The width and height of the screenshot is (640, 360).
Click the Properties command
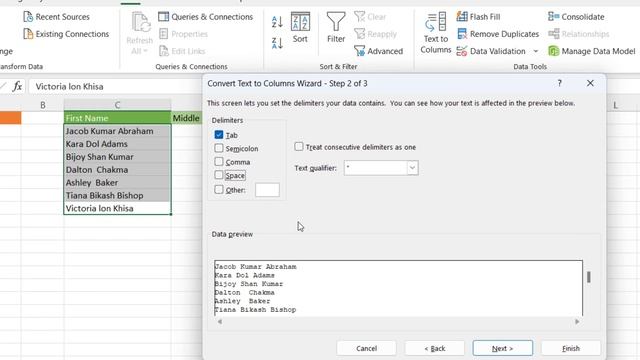pyautogui.click(x=183, y=34)
